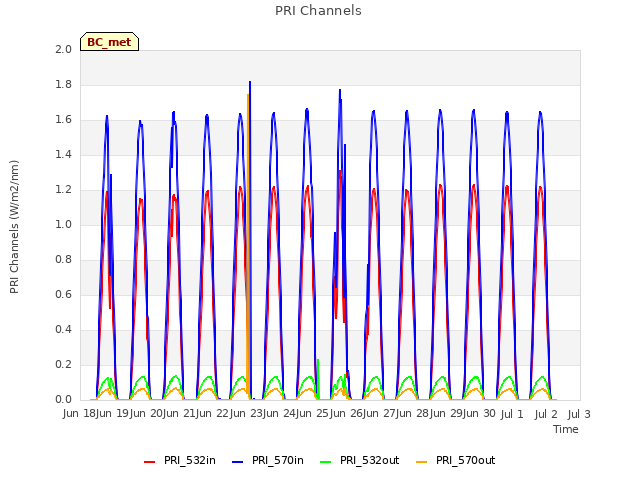Select the PRI_570in legend label
The image size is (640, 480).
278,460
